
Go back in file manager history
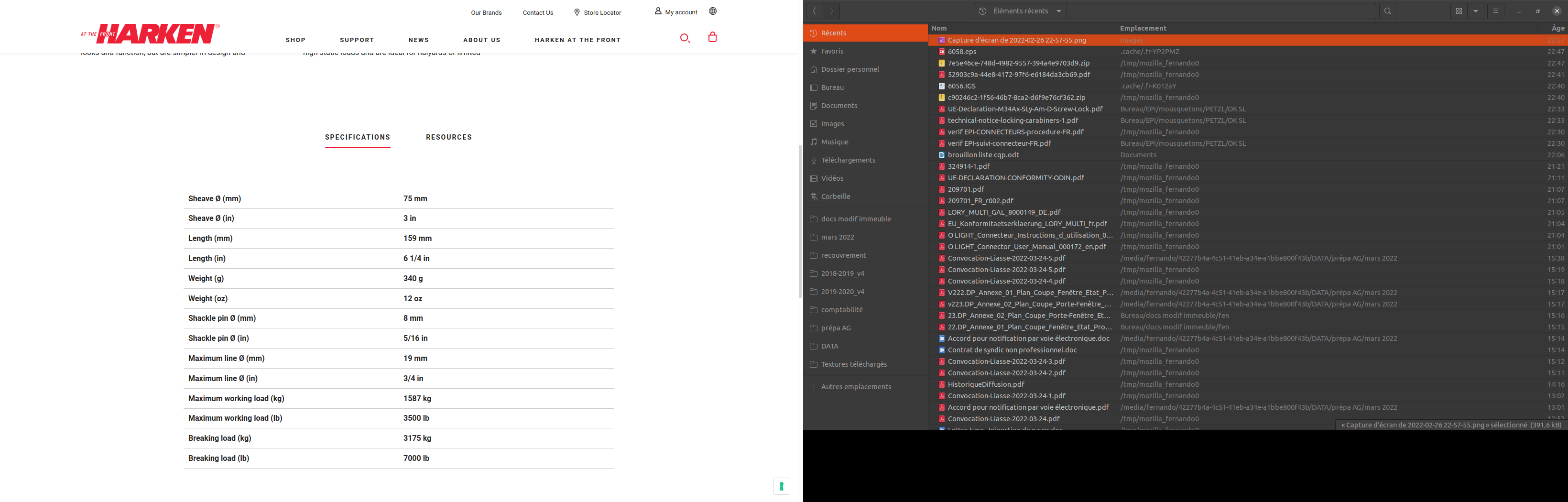(x=814, y=11)
